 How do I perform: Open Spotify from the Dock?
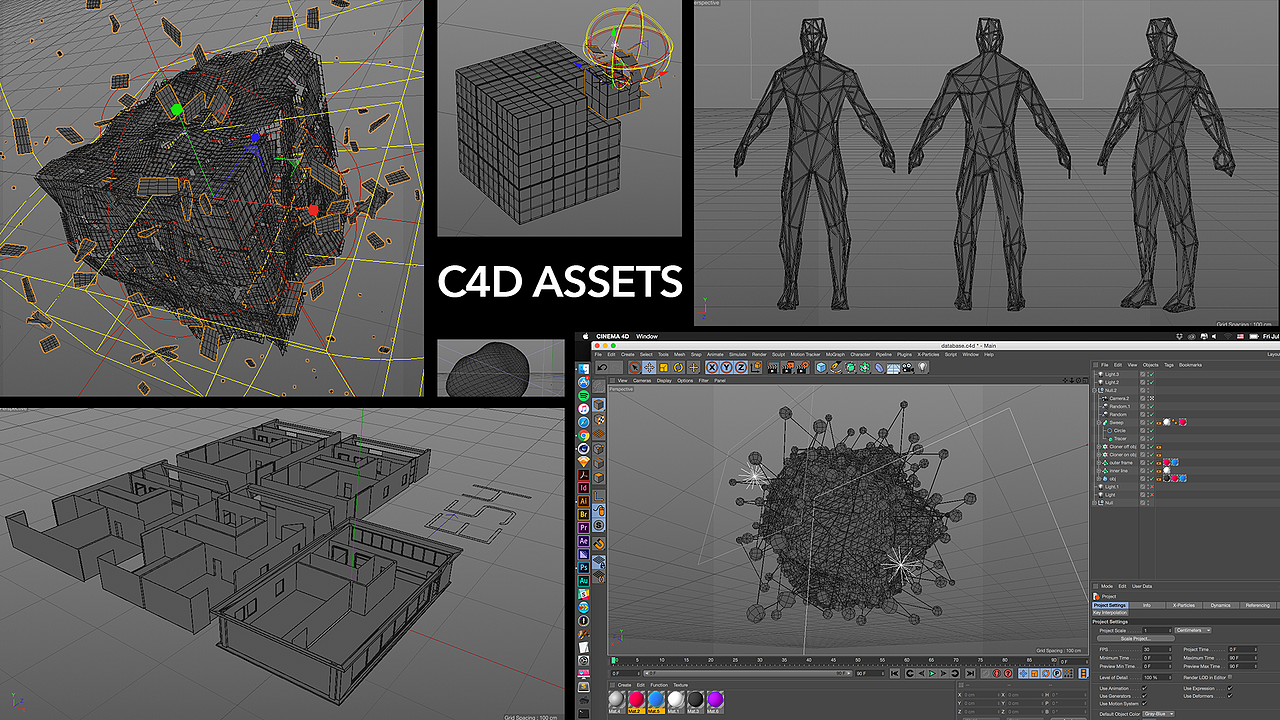coord(583,396)
